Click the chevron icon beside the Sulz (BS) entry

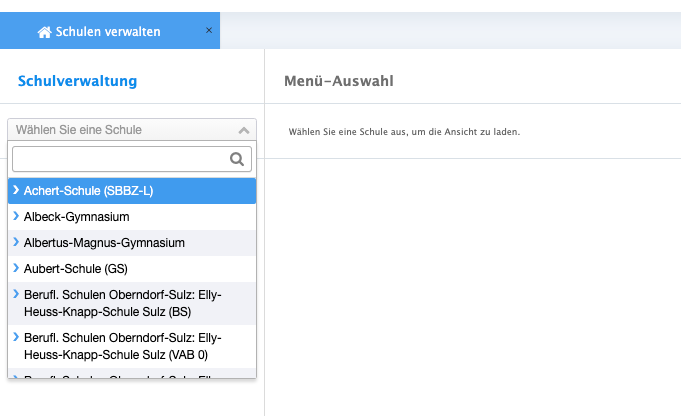[x=16, y=294]
